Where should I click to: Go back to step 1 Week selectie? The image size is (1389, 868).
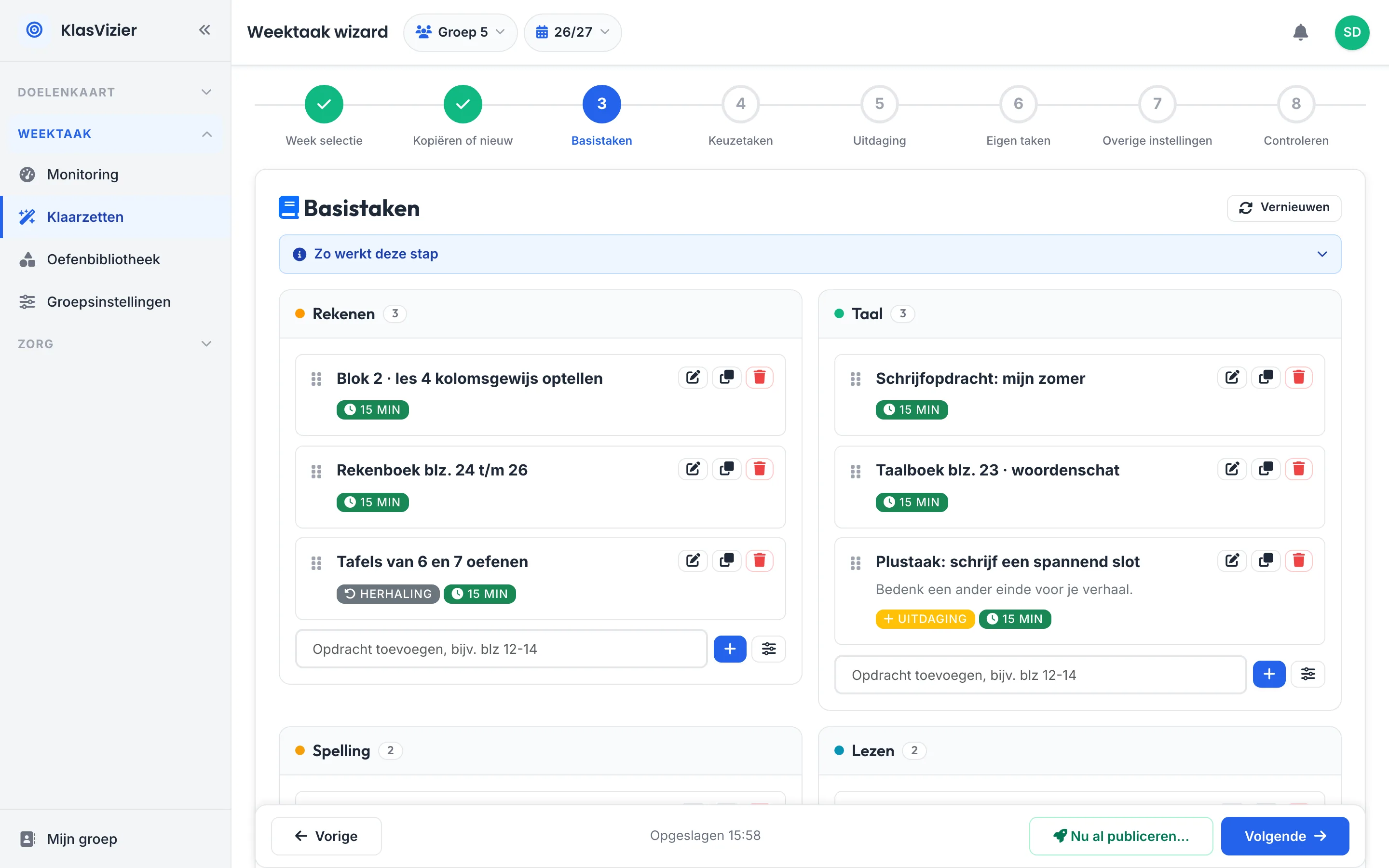pos(324,104)
